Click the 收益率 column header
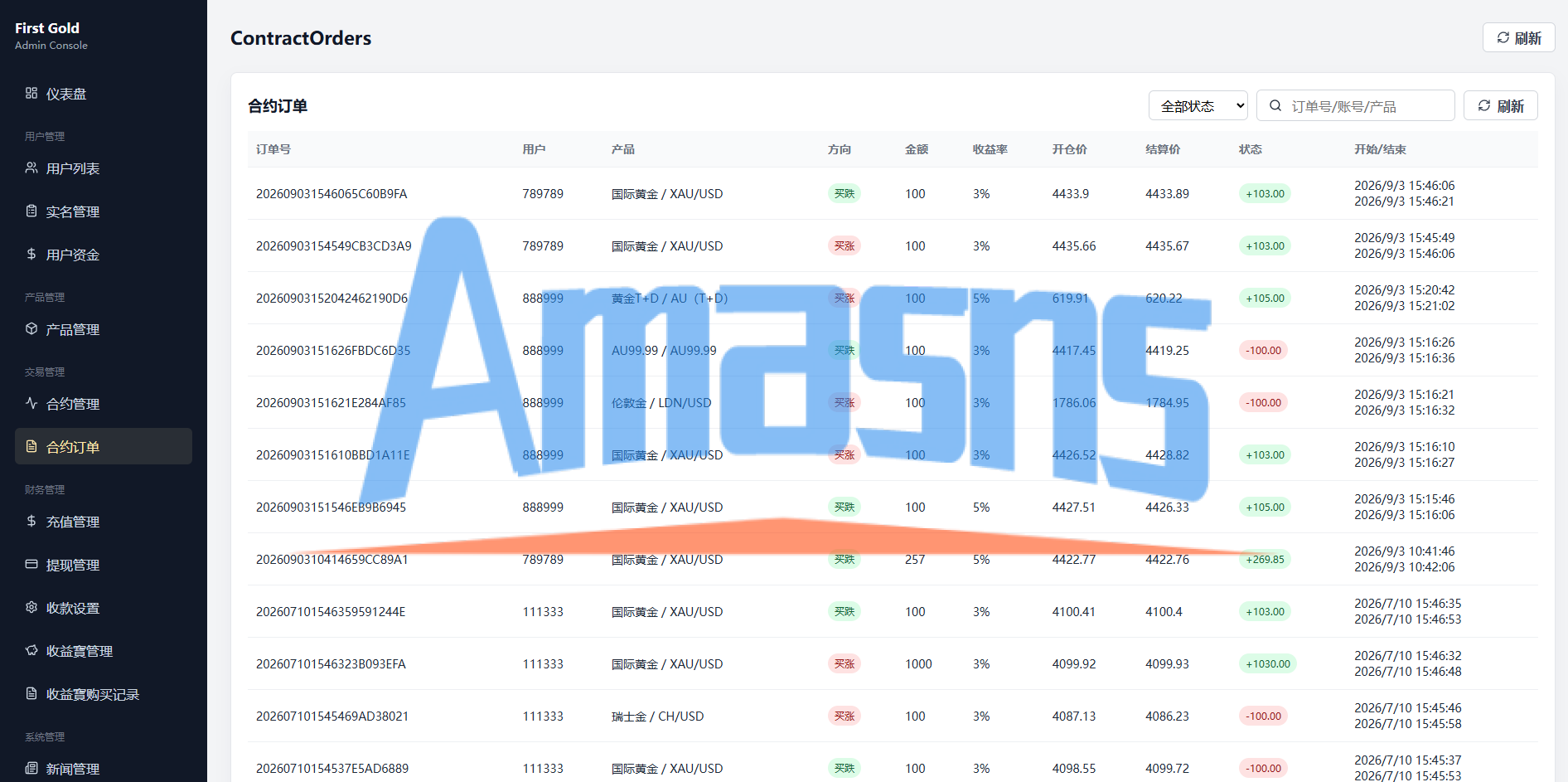 click(x=990, y=149)
